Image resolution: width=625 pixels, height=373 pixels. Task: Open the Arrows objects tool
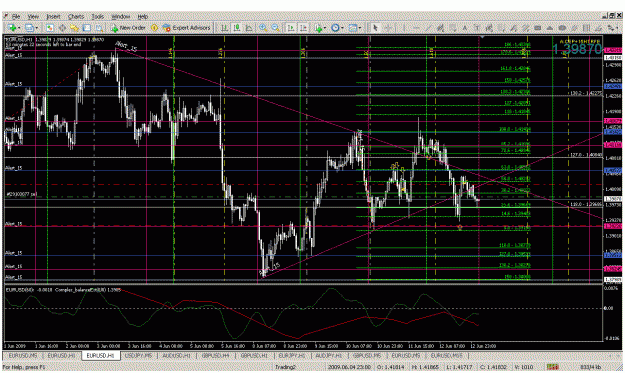[611, 28]
